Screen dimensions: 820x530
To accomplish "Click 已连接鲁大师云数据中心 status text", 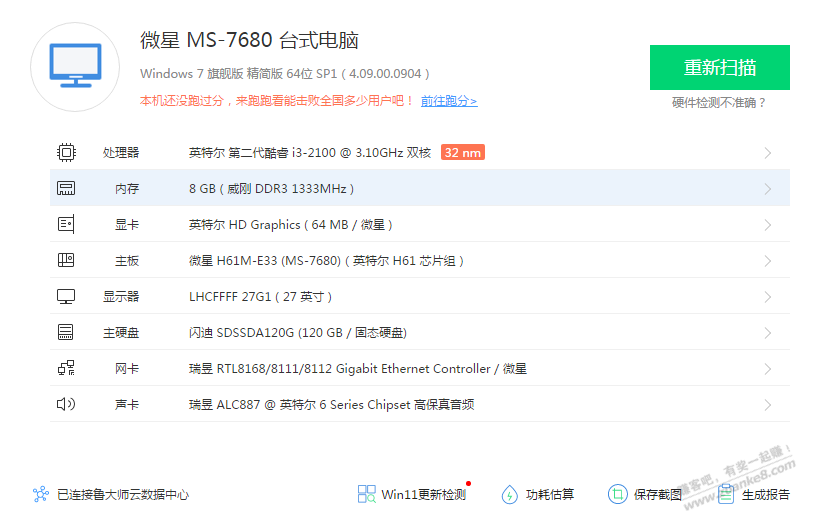I will pos(123,494).
